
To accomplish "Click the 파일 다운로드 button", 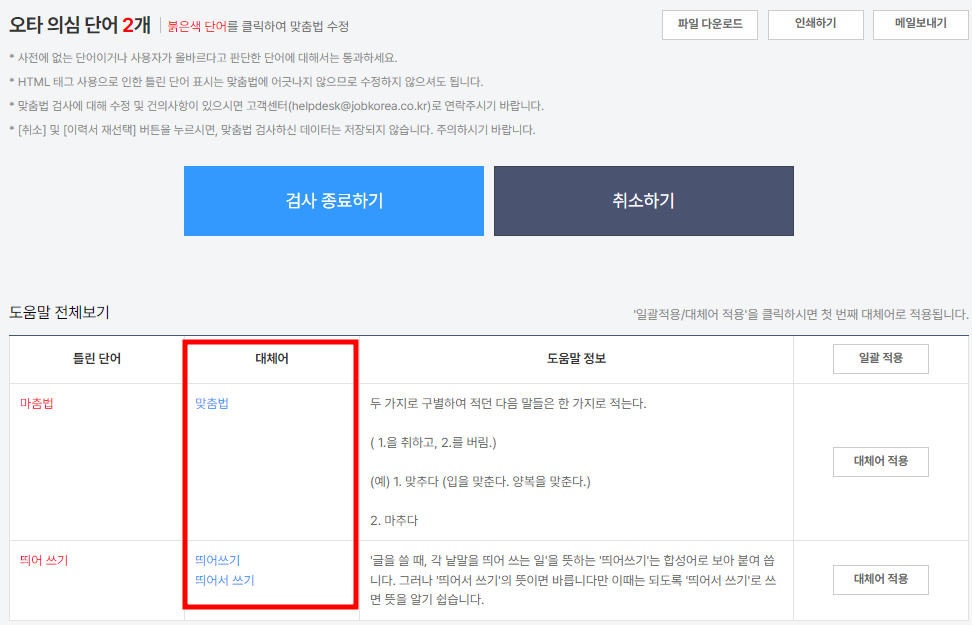I will click(710, 25).
